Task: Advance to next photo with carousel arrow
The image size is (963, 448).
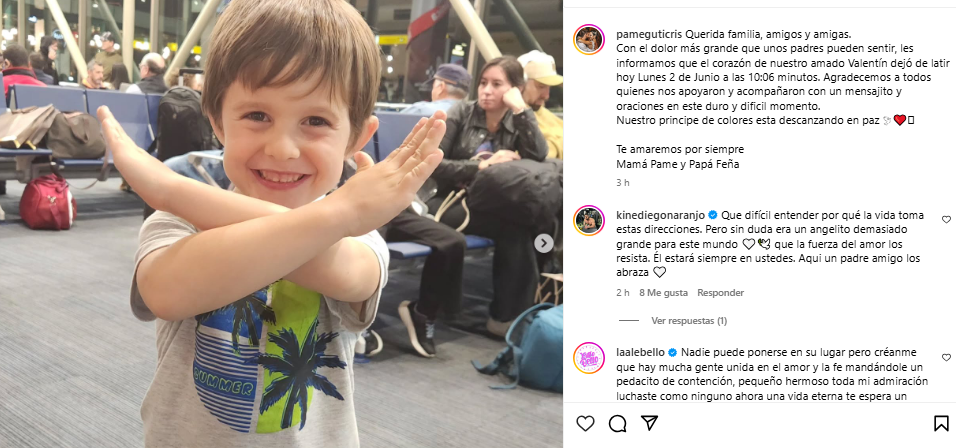Action: click(x=544, y=243)
